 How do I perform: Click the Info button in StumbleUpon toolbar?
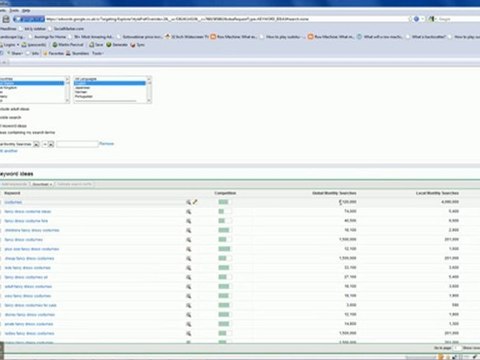tap(33, 53)
